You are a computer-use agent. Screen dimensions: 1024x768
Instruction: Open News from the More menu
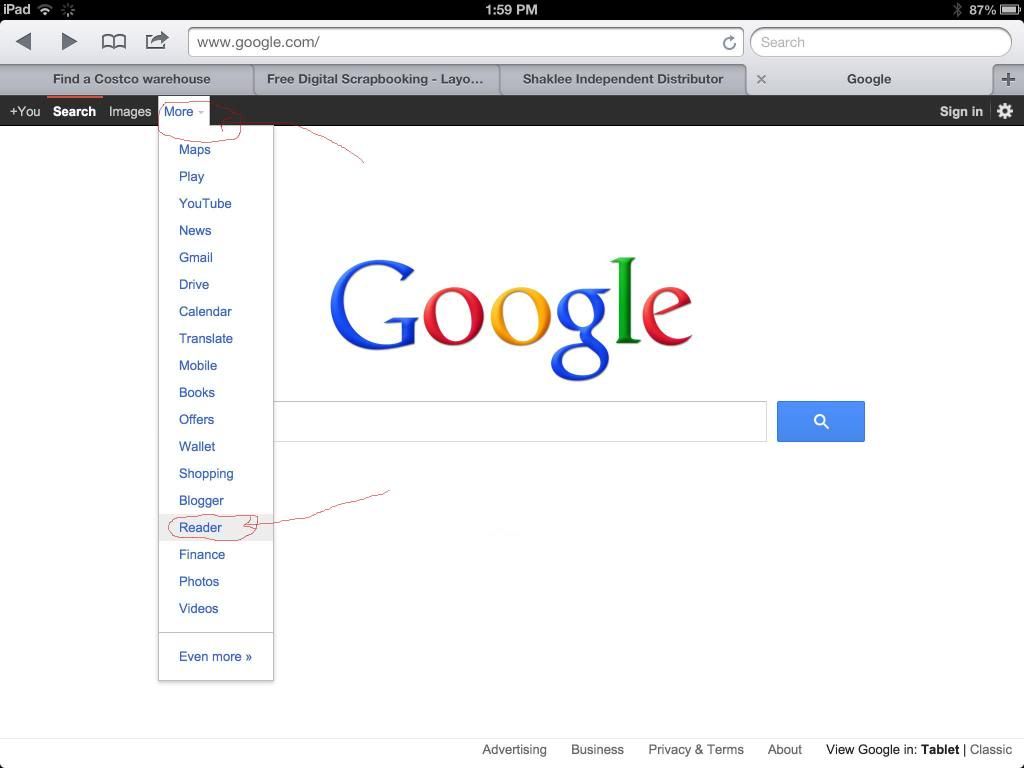point(195,231)
